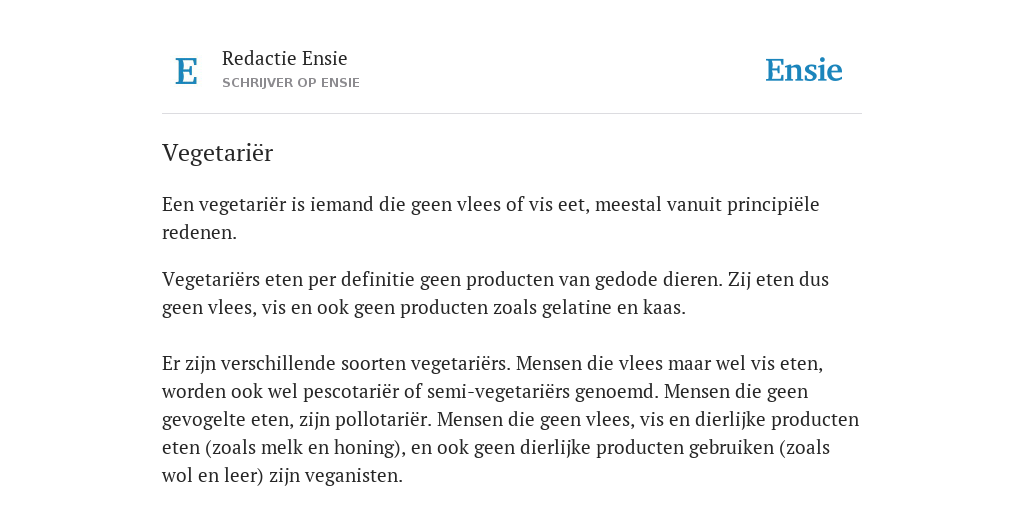Click the horizontal divider under the header

pos(512,114)
